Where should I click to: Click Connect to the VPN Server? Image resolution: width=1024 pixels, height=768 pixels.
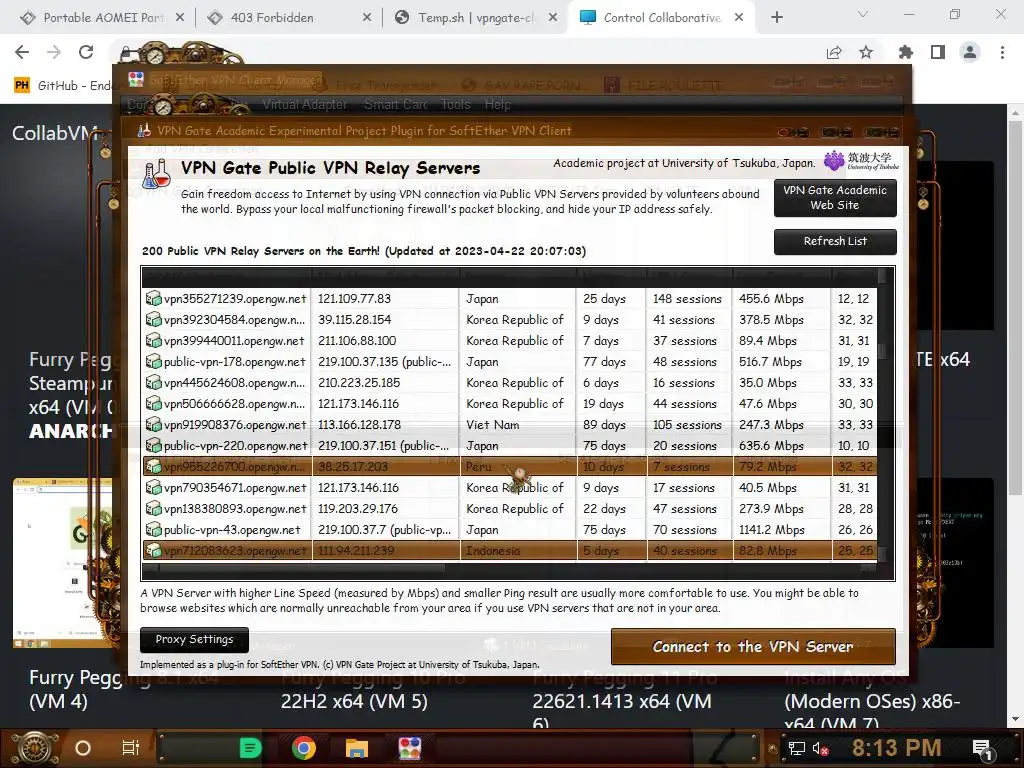tap(753, 647)
